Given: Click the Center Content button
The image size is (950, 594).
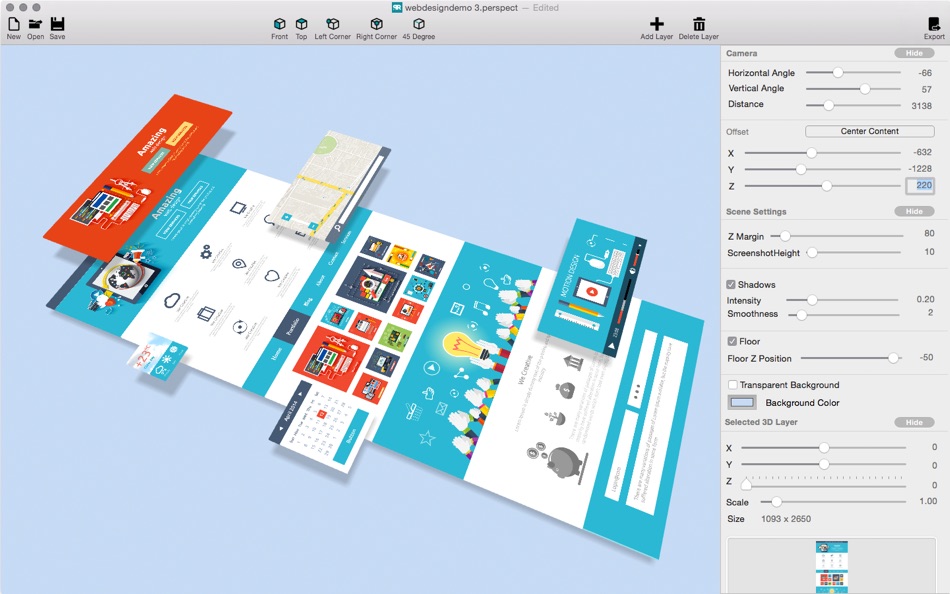Looking at the screenshot, I should pyautogui.click(x=869, y=132).
